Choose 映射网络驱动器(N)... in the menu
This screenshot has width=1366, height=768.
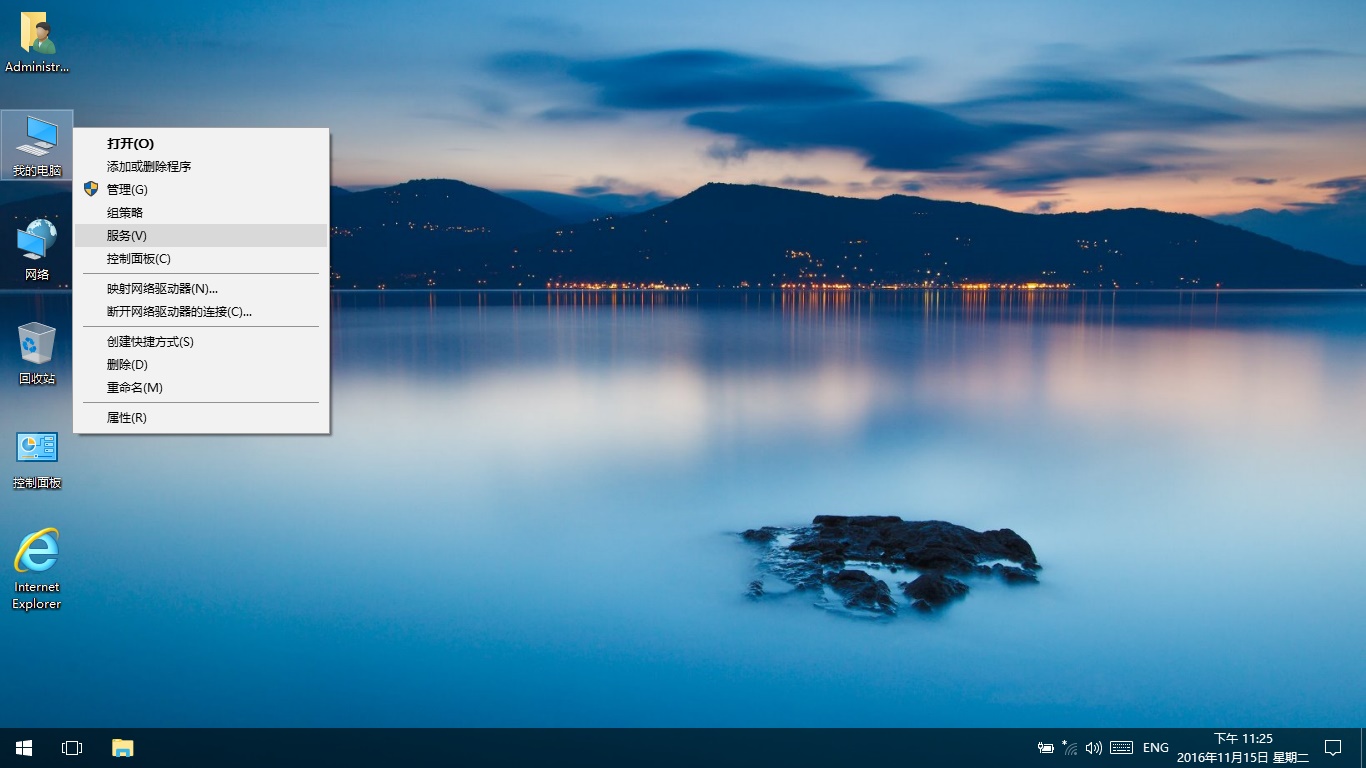click(x=201, y=288)
